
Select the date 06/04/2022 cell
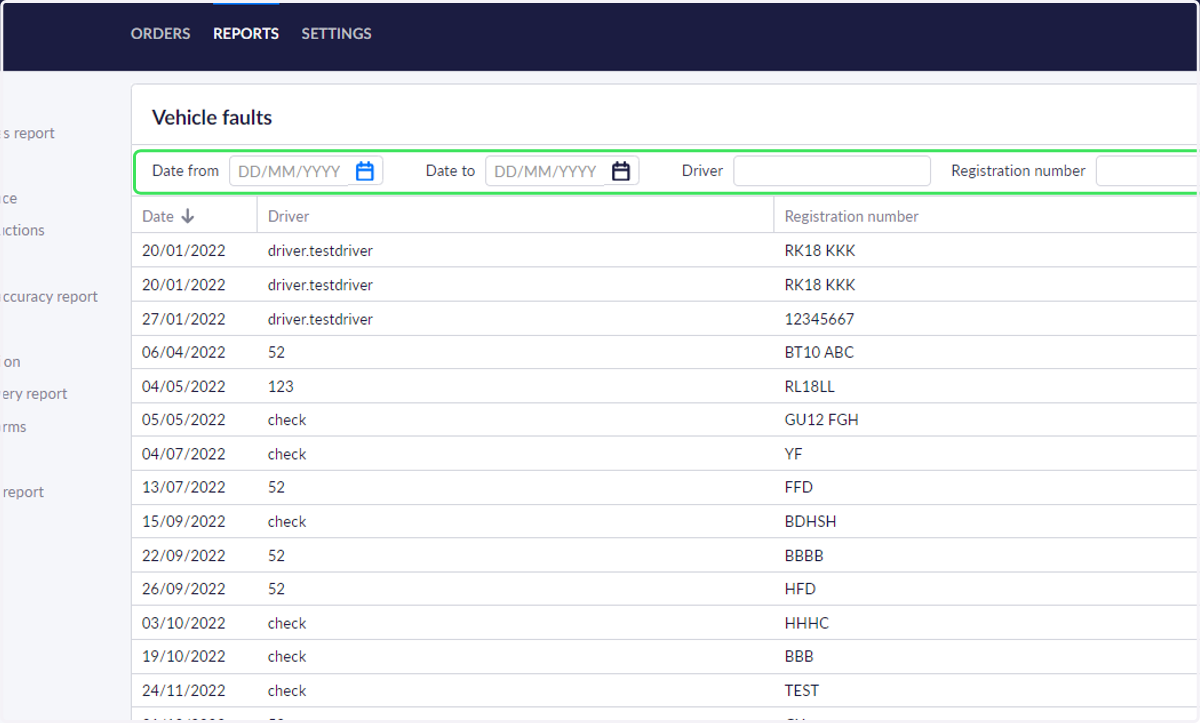click(184, 352)
